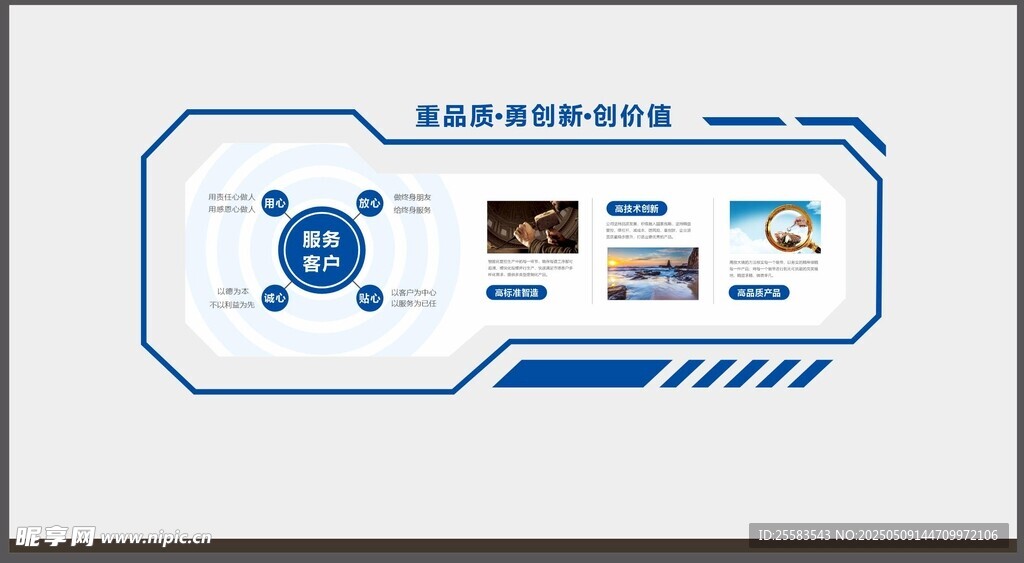Click the 用心 circle badge
This screenshot has width=1024, height=563.
274,203
